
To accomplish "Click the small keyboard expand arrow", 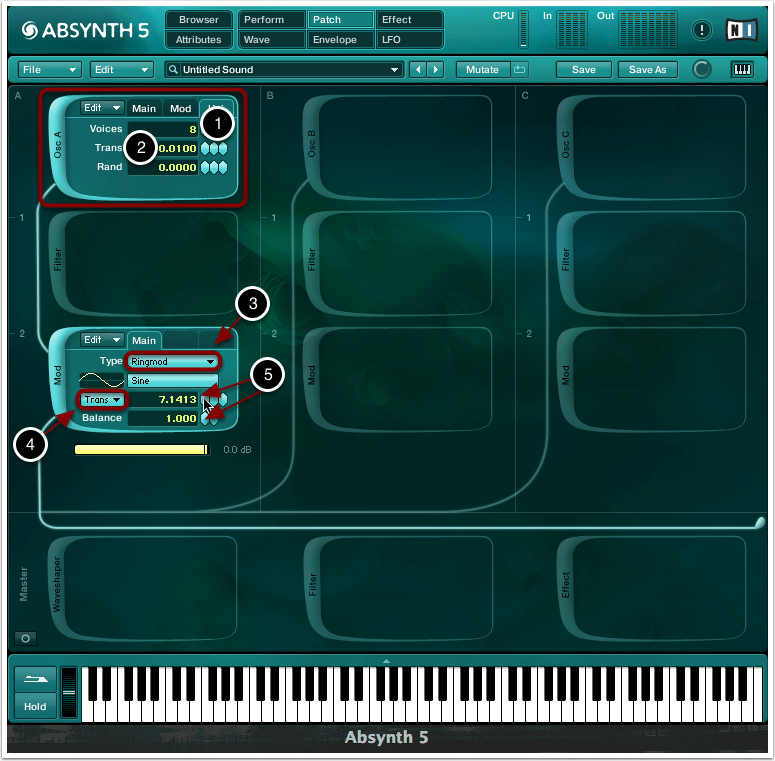I will (x=387, y=661).
